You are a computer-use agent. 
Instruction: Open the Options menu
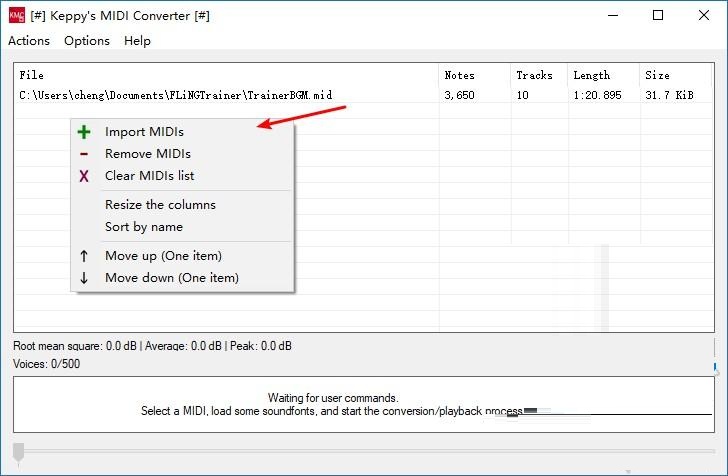pyautogui.click(x=87, y=41)
